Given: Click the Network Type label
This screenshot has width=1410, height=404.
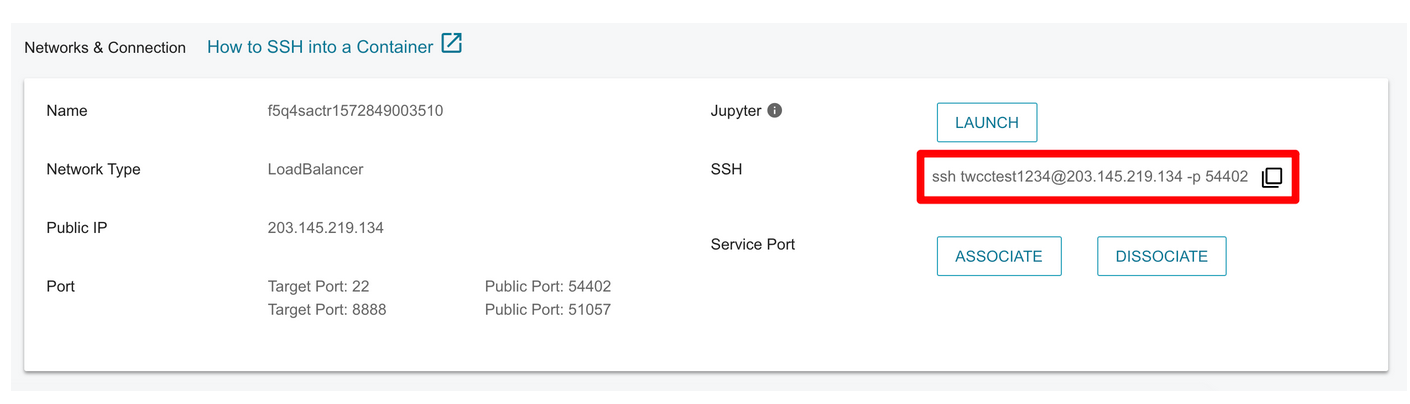Looking at the screenshot, I should pos(94,169).
